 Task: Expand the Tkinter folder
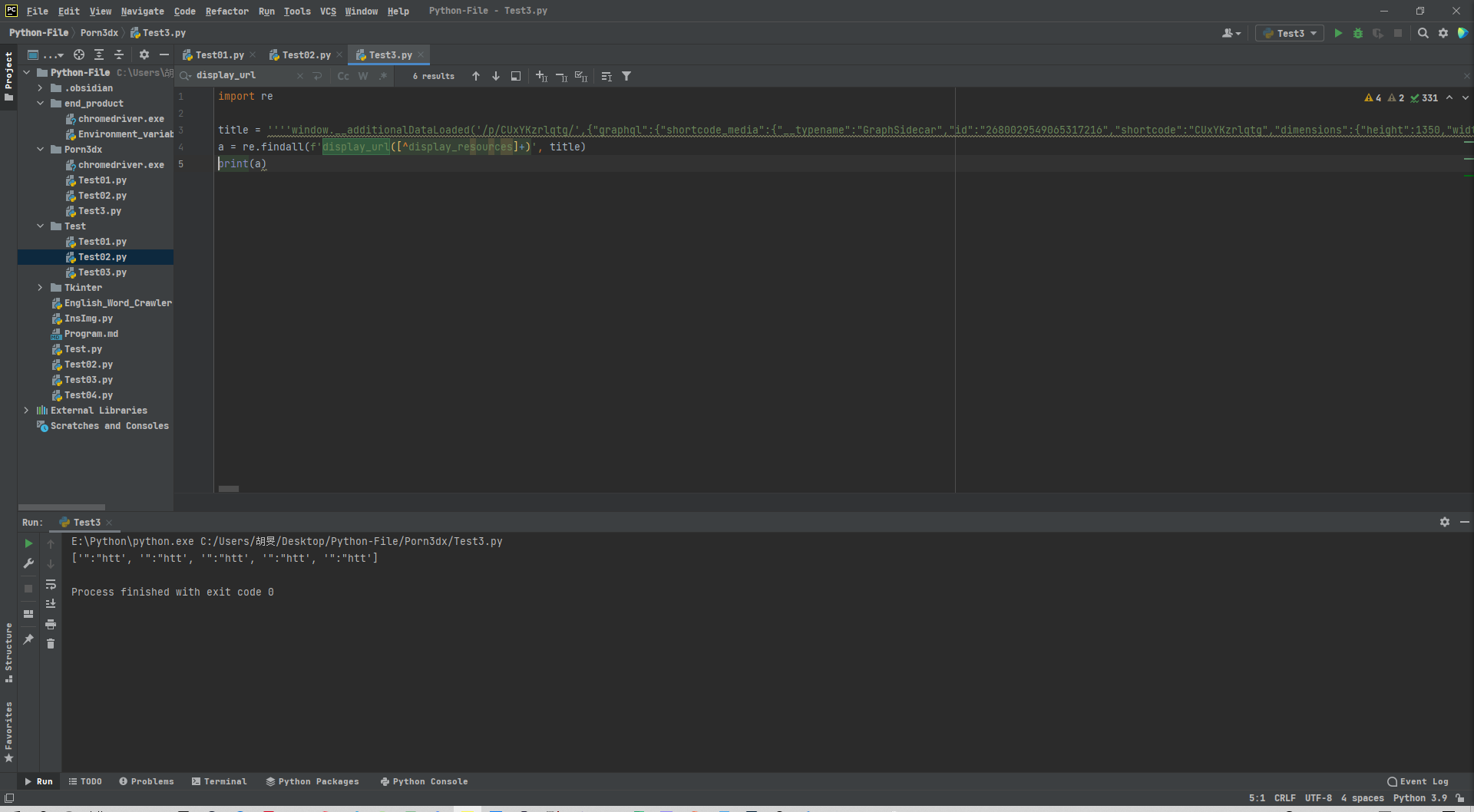pos(41,288)
